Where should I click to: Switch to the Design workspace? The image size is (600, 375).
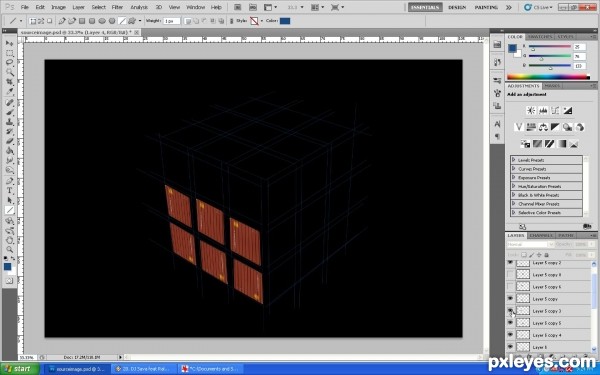pyautogui.click(x=457, y=7)
